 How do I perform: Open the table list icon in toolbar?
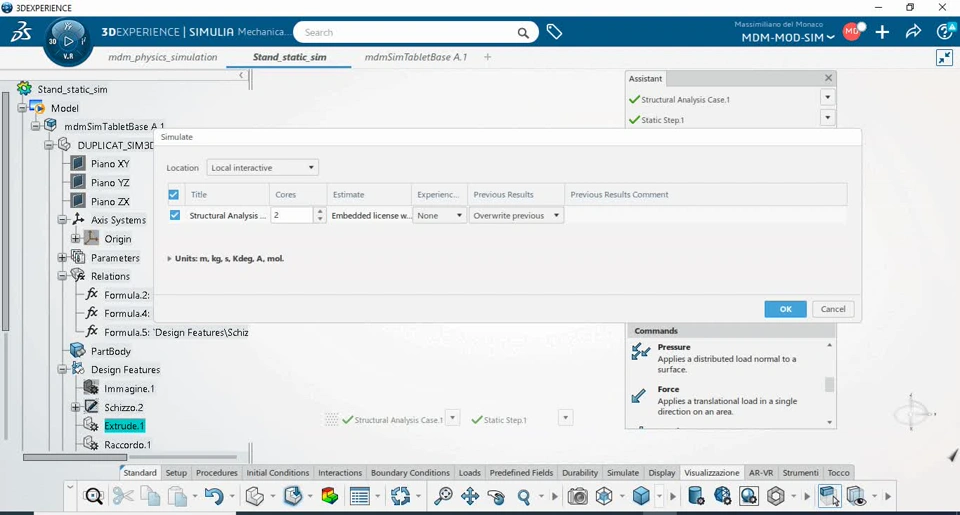[359, 495]
